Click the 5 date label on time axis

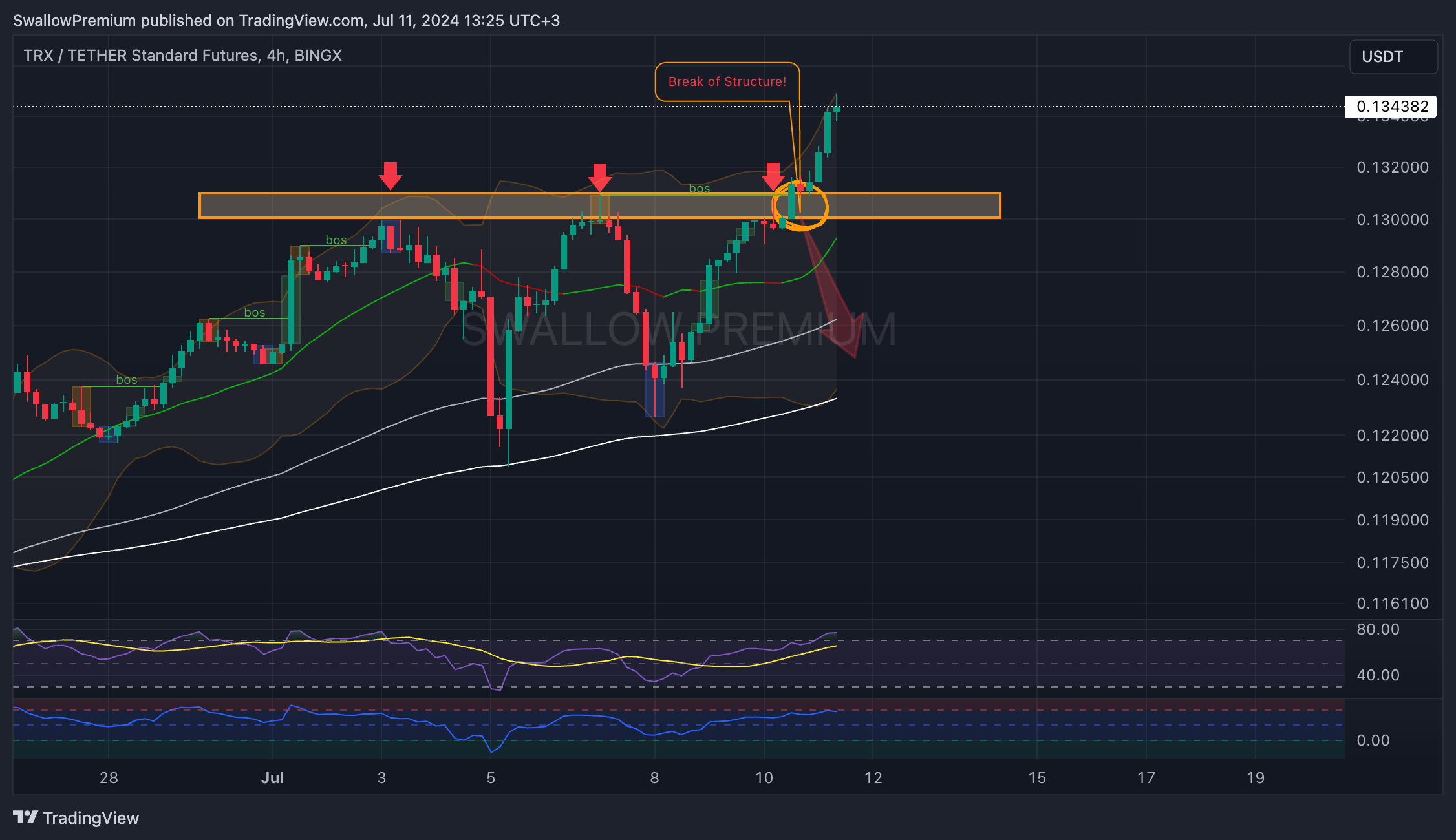(x=491, y=778)
